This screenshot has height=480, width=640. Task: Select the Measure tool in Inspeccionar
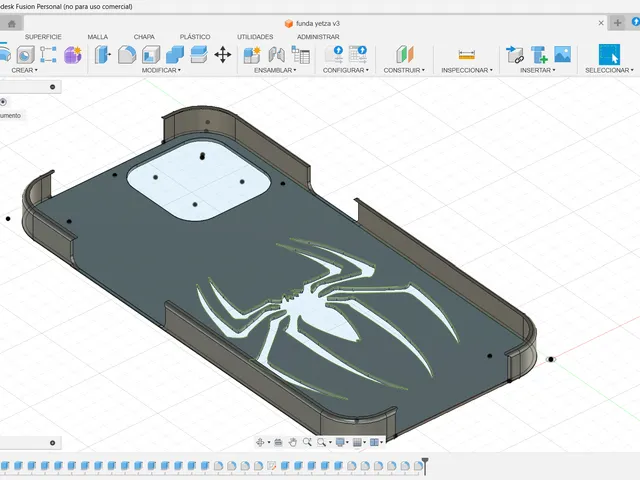(467, 55)
